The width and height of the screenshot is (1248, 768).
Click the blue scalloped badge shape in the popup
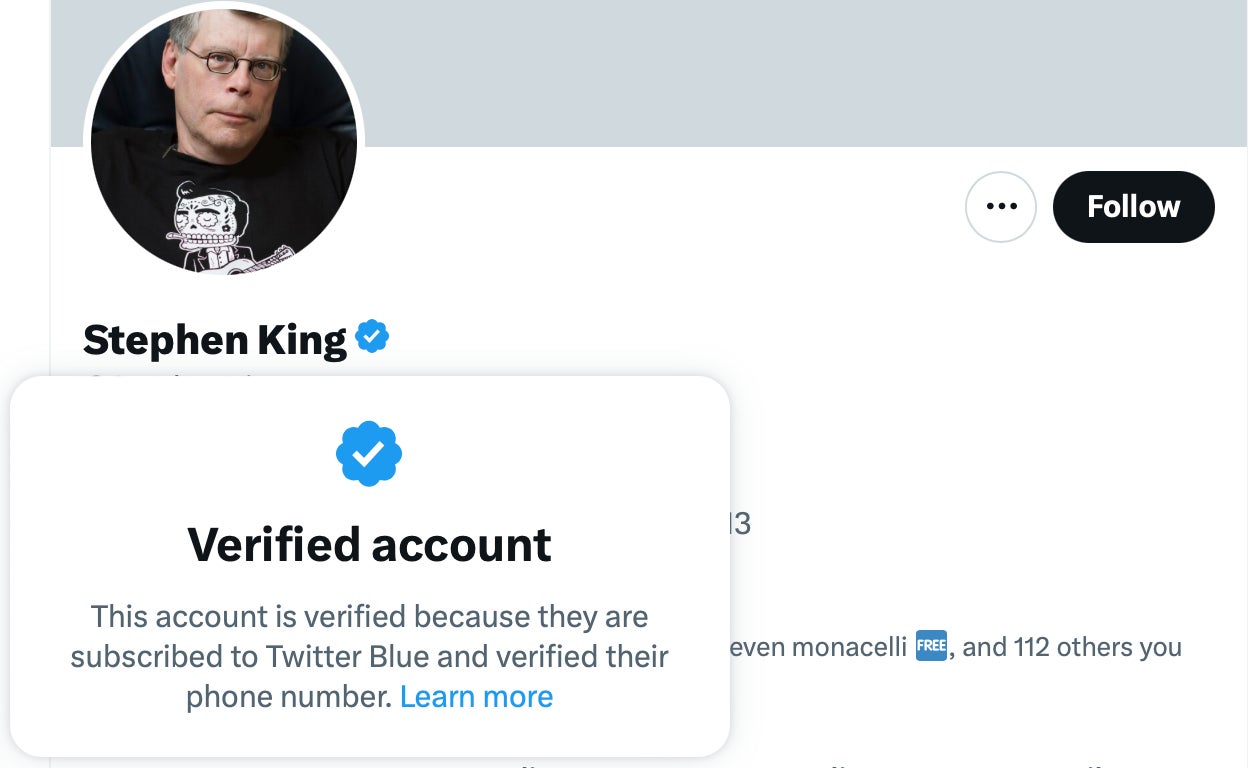coord(370,453)
